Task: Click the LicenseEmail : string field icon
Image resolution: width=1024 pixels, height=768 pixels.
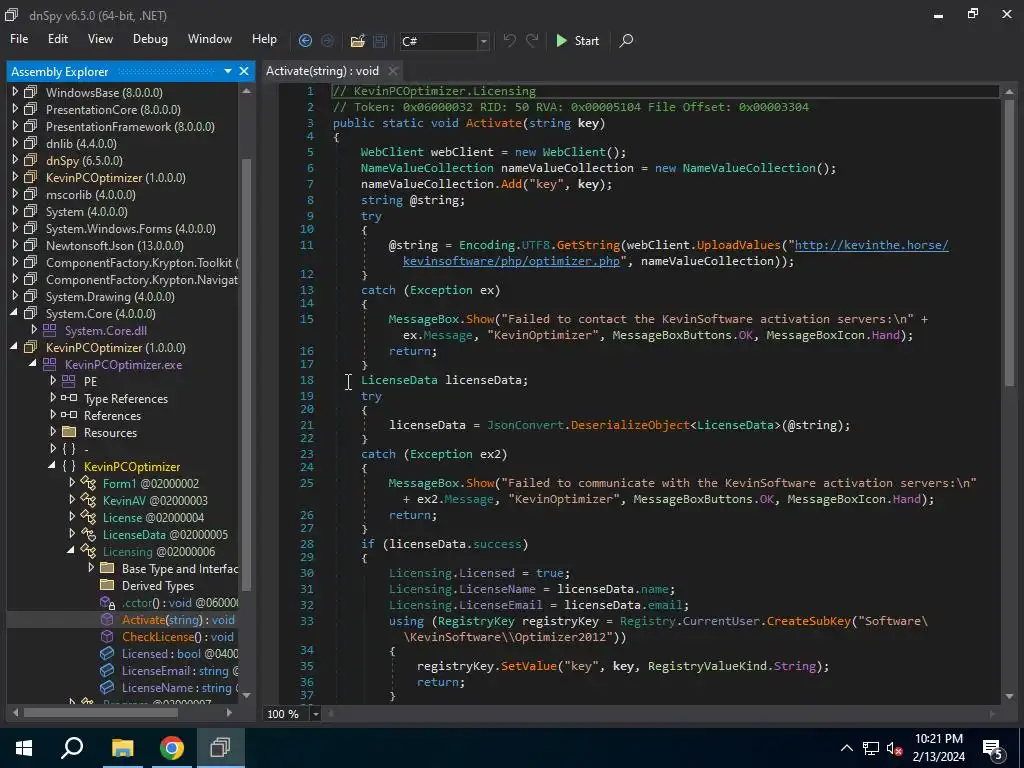Action: click(107, 670)
